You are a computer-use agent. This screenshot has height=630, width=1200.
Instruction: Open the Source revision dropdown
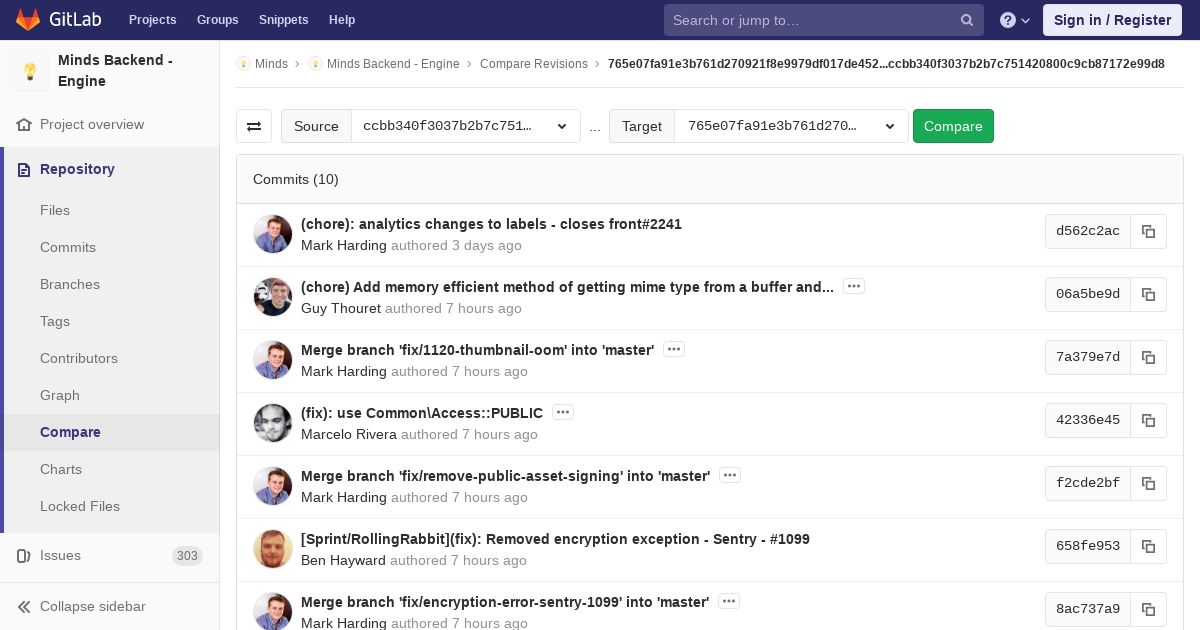466,126
